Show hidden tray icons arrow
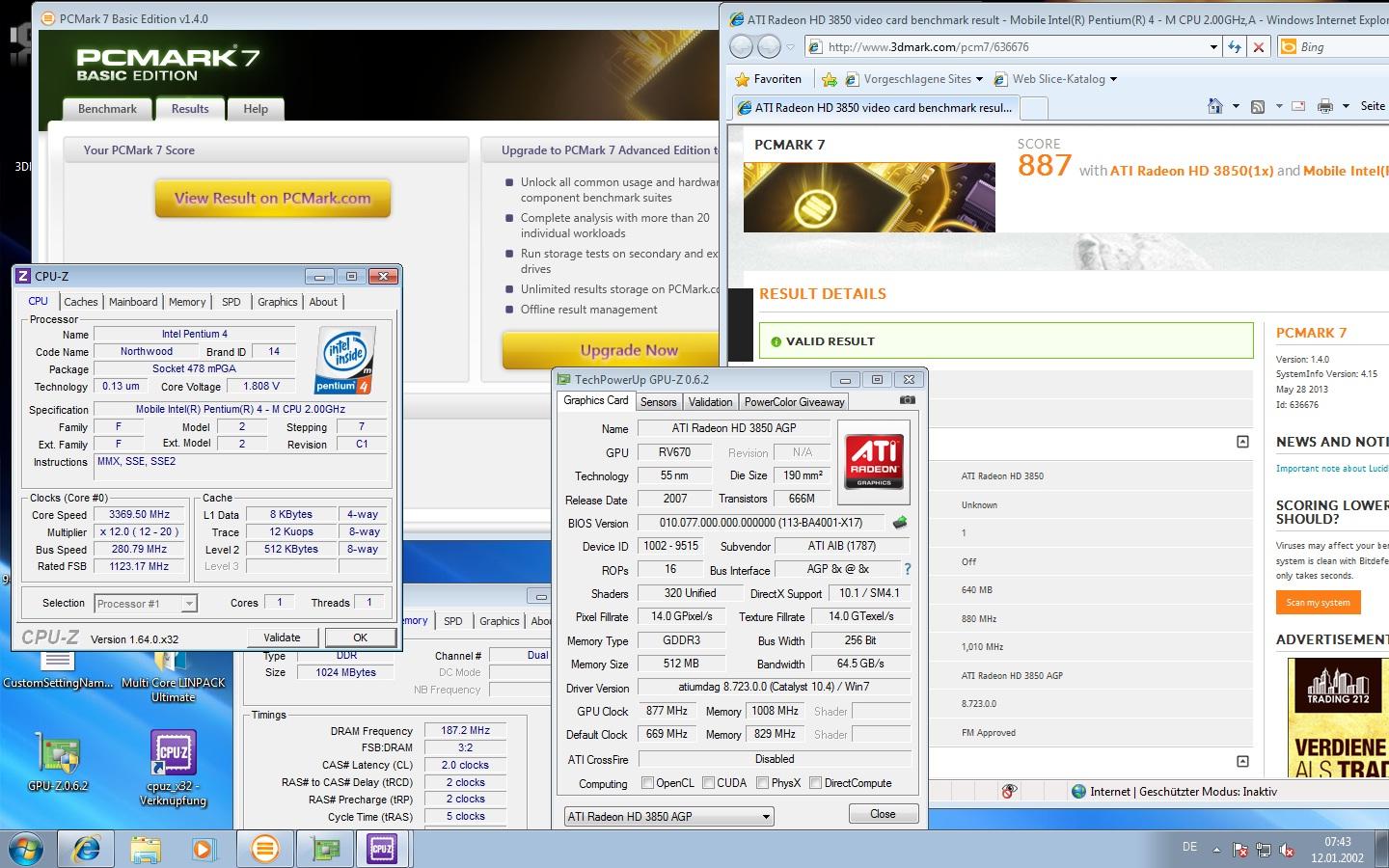1389x868 pixels. coord(1216,850)
